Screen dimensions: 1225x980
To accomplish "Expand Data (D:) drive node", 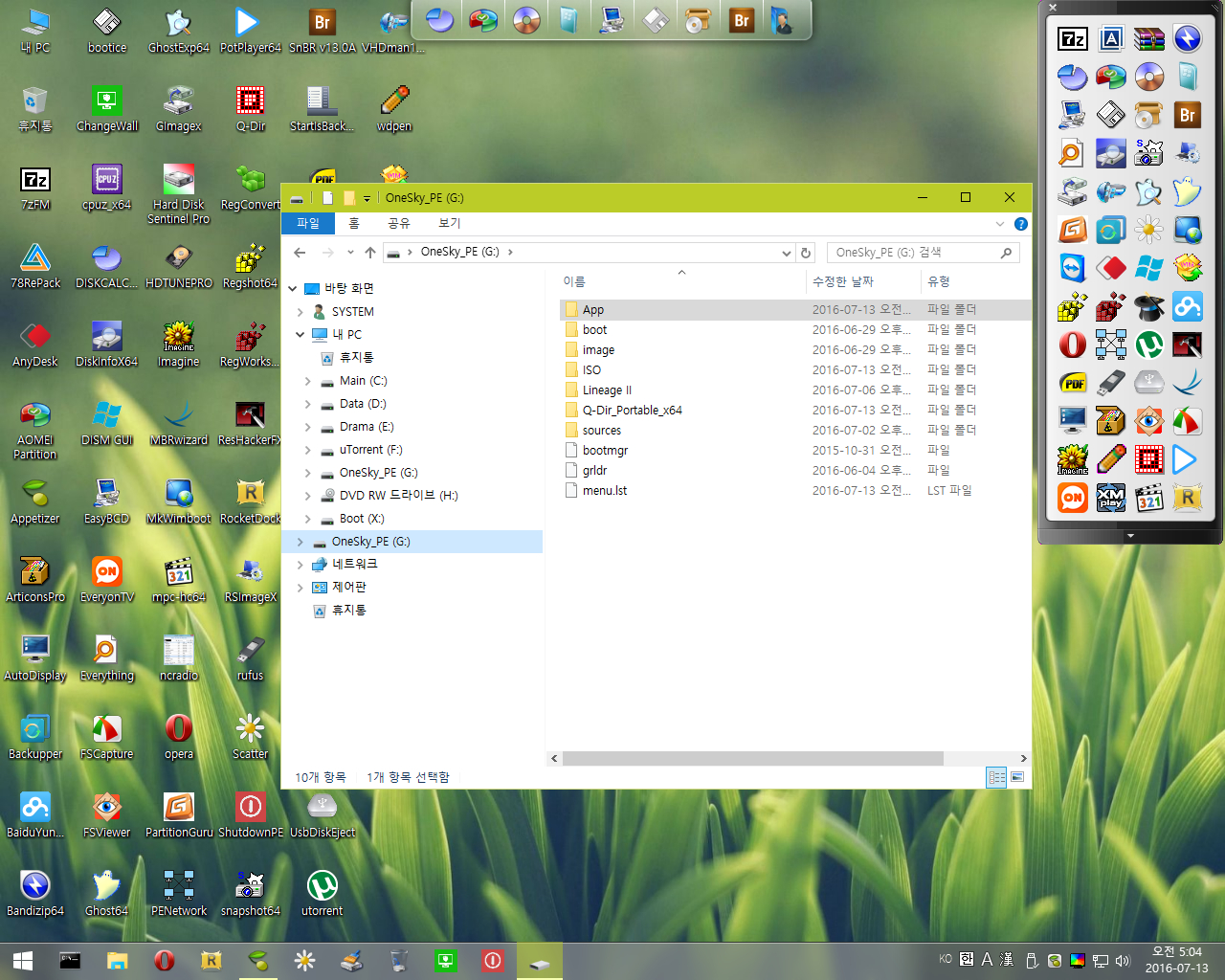I will tap(307, 404).
